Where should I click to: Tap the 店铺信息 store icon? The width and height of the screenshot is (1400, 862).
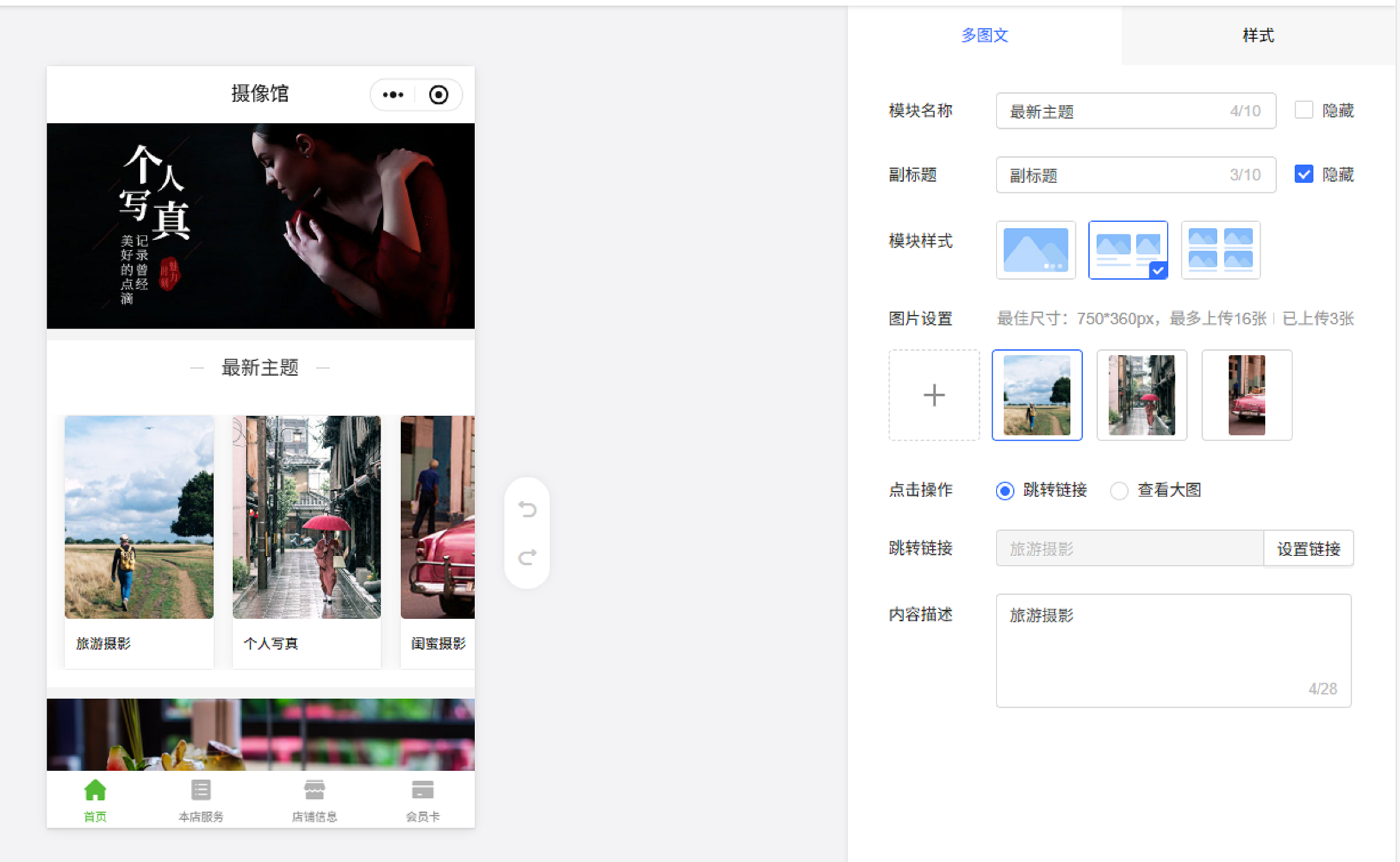click(315, 791)
